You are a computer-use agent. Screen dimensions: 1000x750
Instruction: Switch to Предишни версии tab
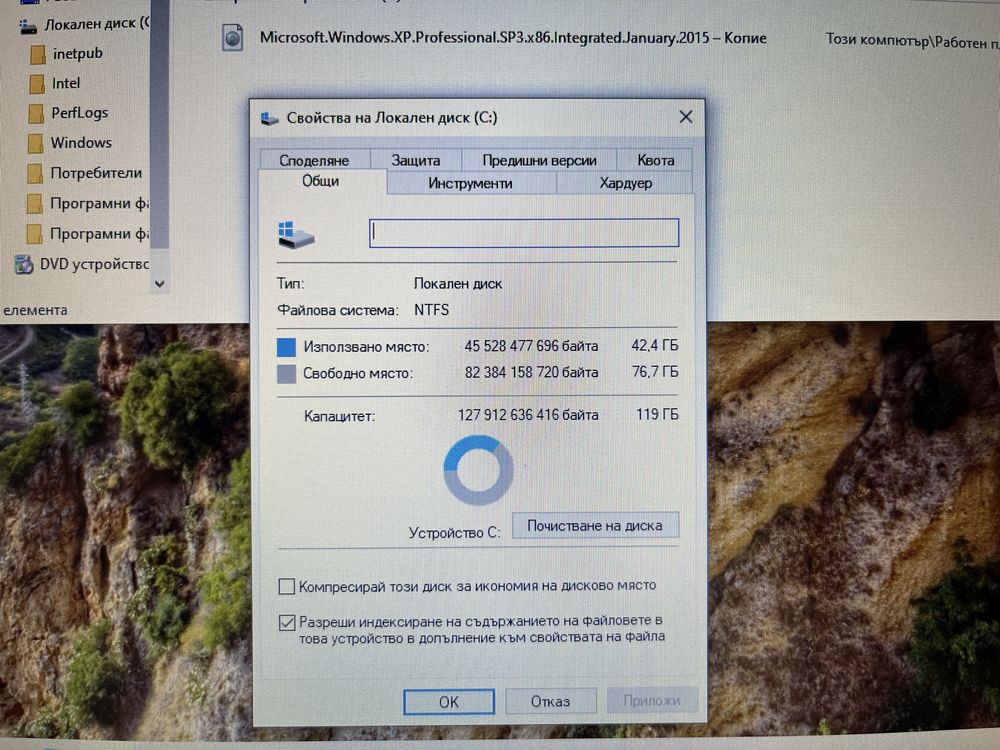pos(539,160)
